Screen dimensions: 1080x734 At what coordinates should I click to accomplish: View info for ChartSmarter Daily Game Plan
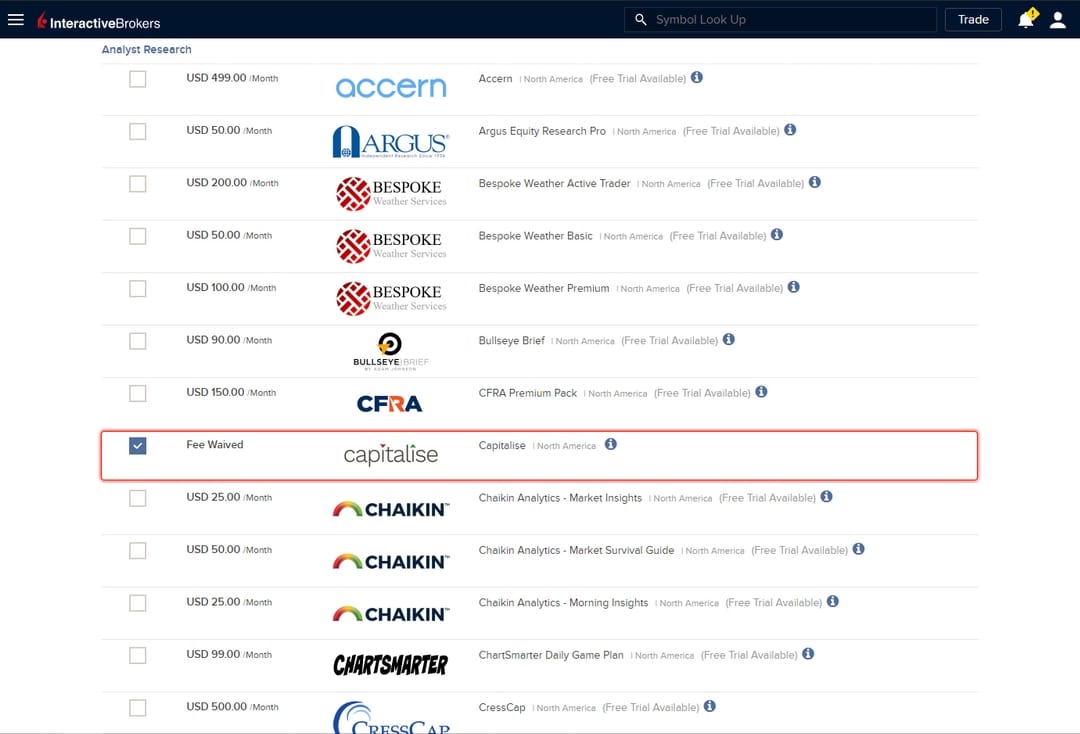808,654
